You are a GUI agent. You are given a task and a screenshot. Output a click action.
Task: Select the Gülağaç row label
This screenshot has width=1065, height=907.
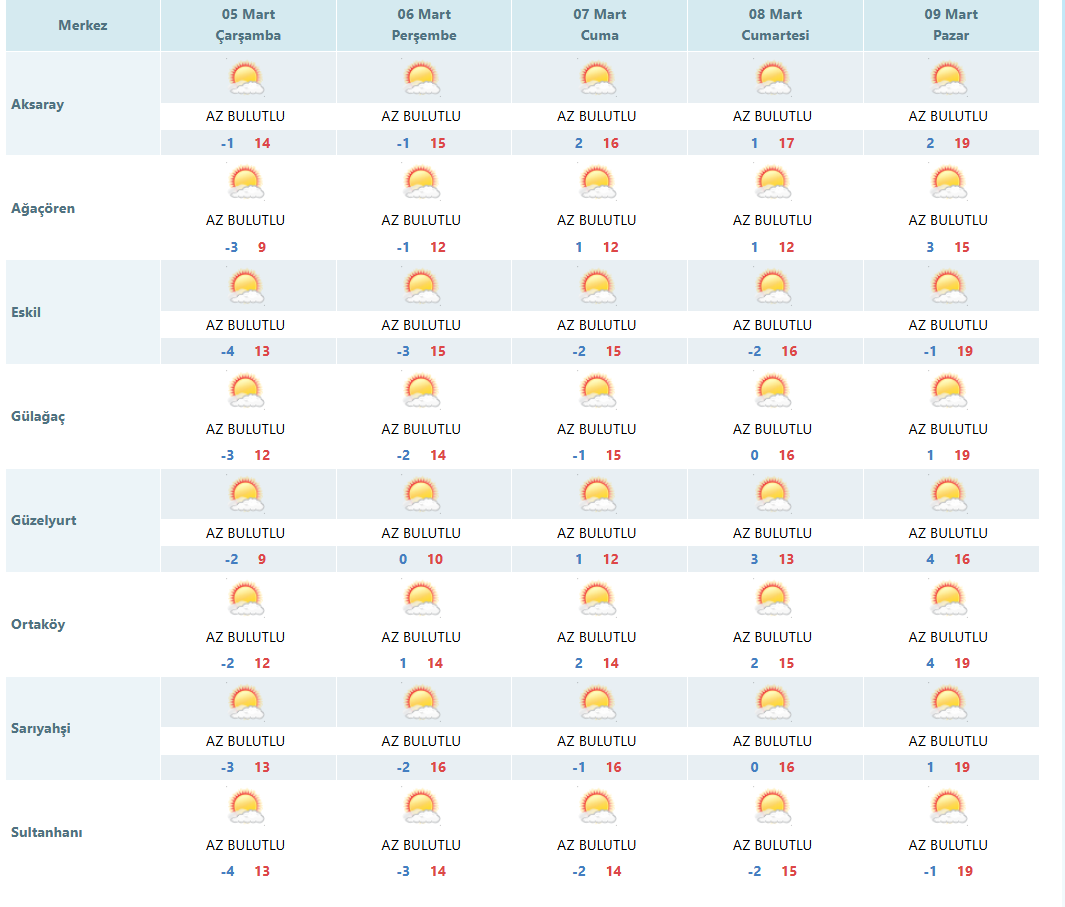[x=38, y=416]
